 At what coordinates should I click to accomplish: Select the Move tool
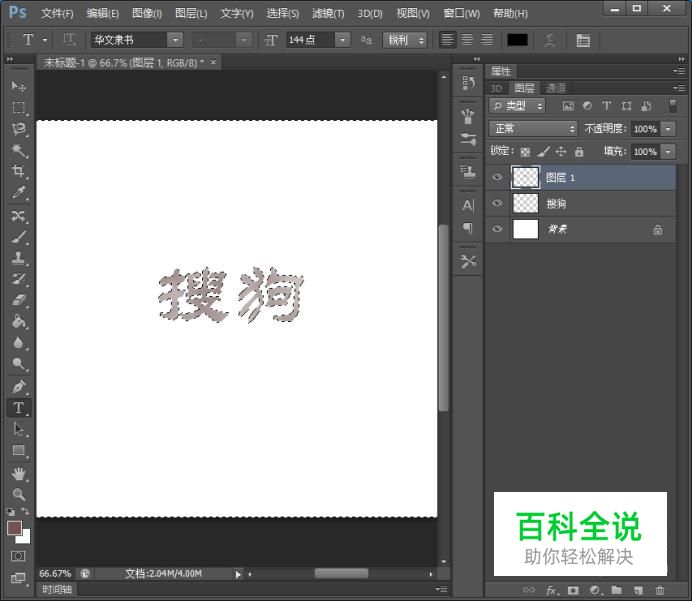18,86
